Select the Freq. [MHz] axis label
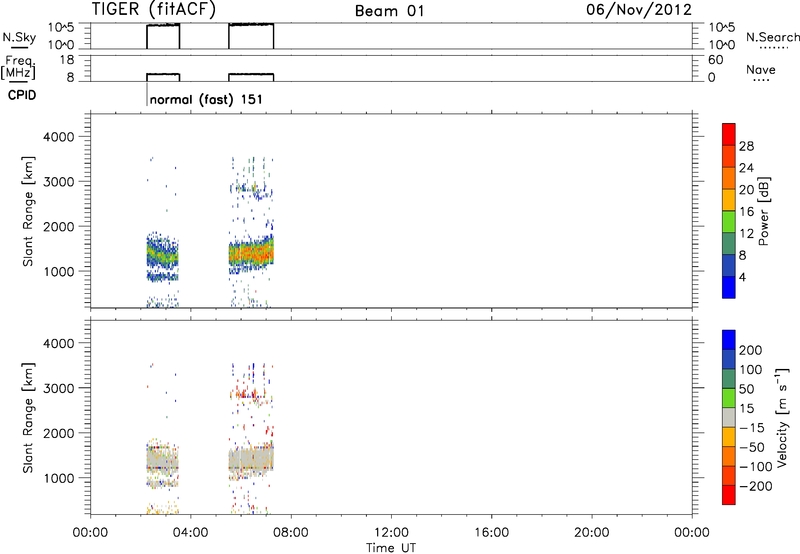This screenshot has height=554, width=800. point(18,68)
